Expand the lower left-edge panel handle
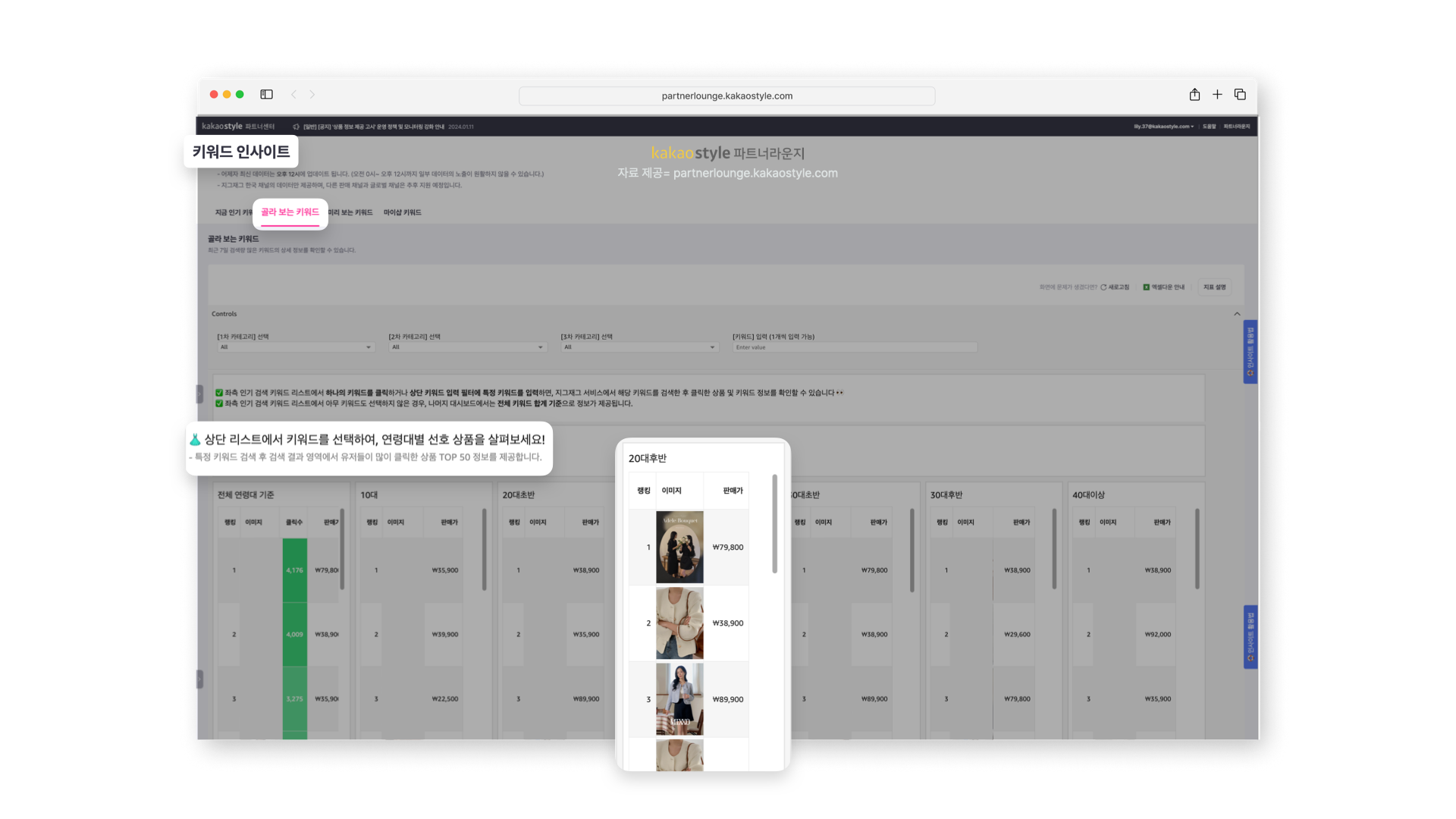 [x=199, y=679]
